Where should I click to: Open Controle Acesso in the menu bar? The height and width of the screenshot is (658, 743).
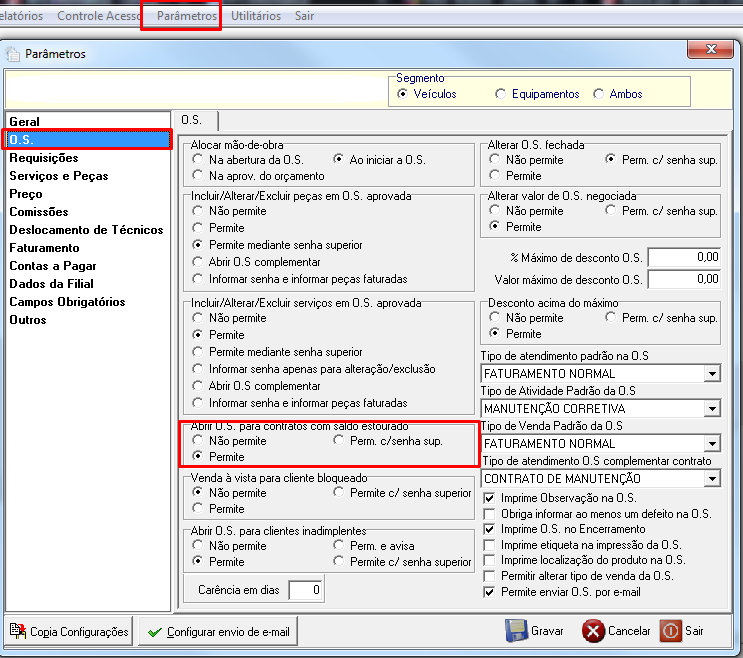[x=99, y=16]
